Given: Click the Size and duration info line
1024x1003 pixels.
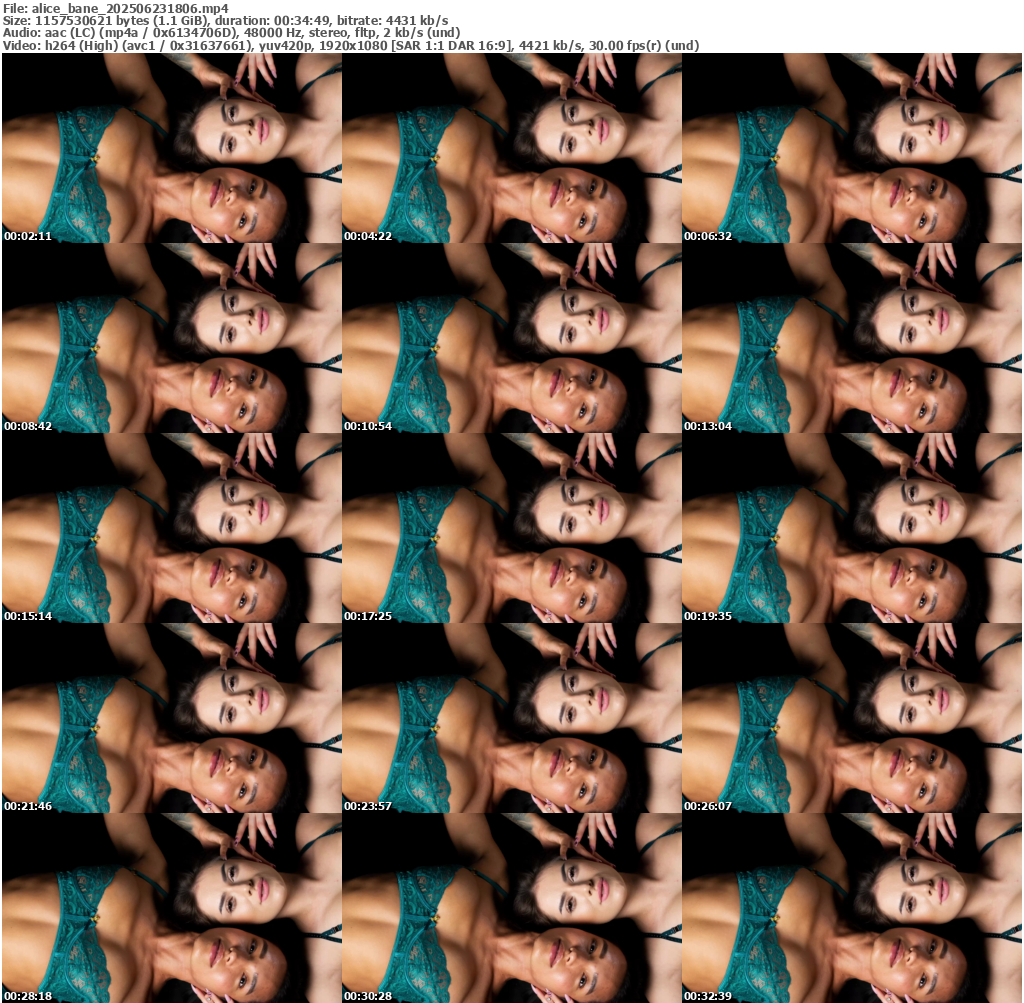Looking at the screenshot, I should pyautogui.click(x=225, y=20).
